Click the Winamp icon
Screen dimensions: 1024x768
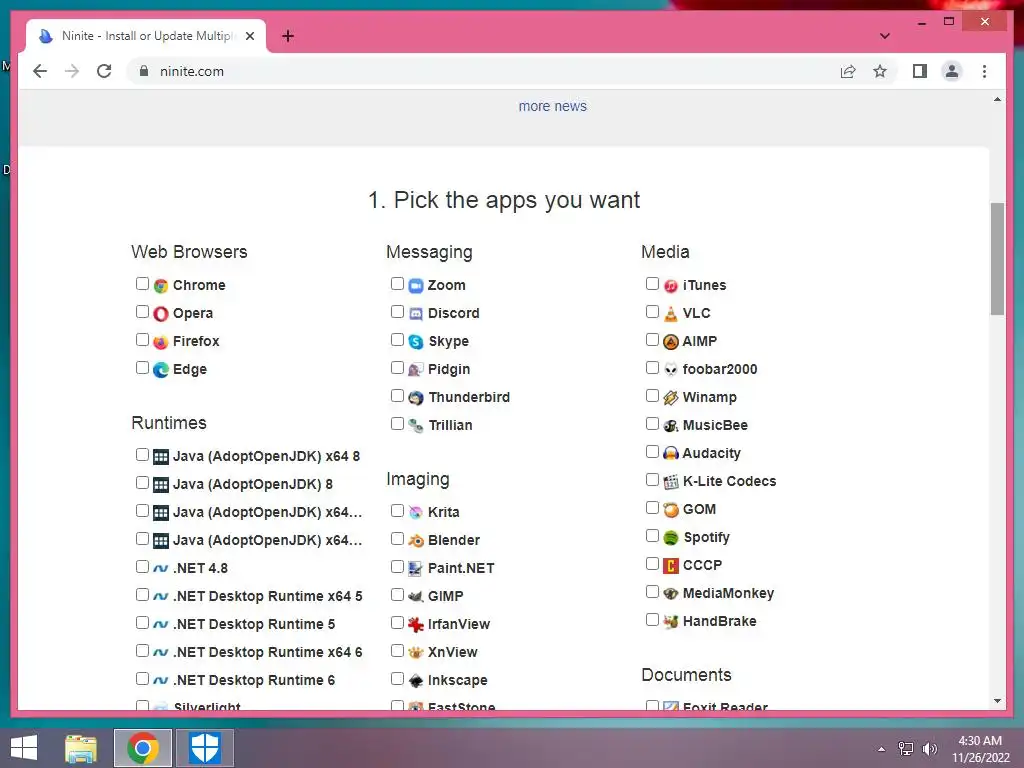tap(671, 398)
